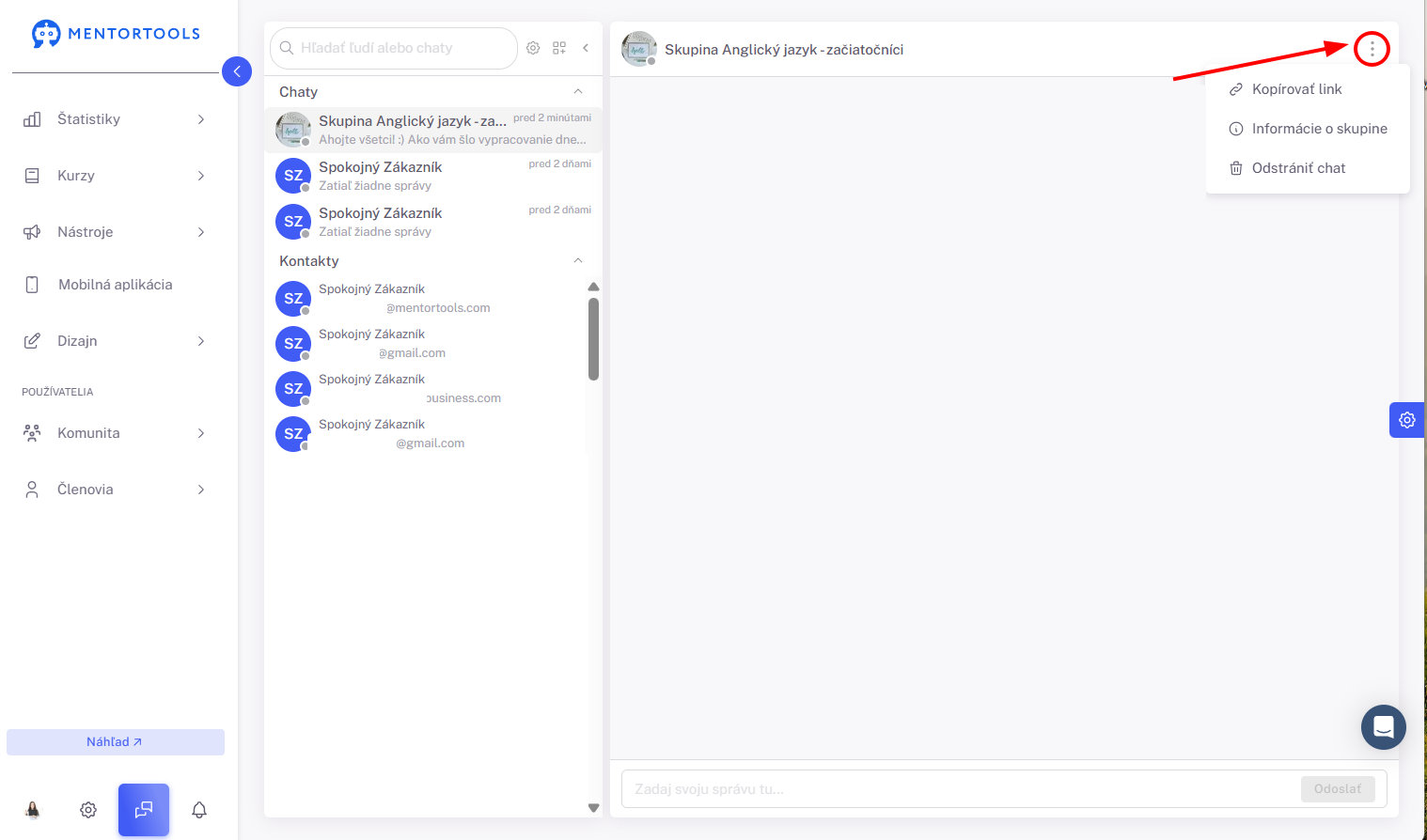Open settings gear in the bottom sidebar bar
1427x840 pixels.
tap(88, 810)
